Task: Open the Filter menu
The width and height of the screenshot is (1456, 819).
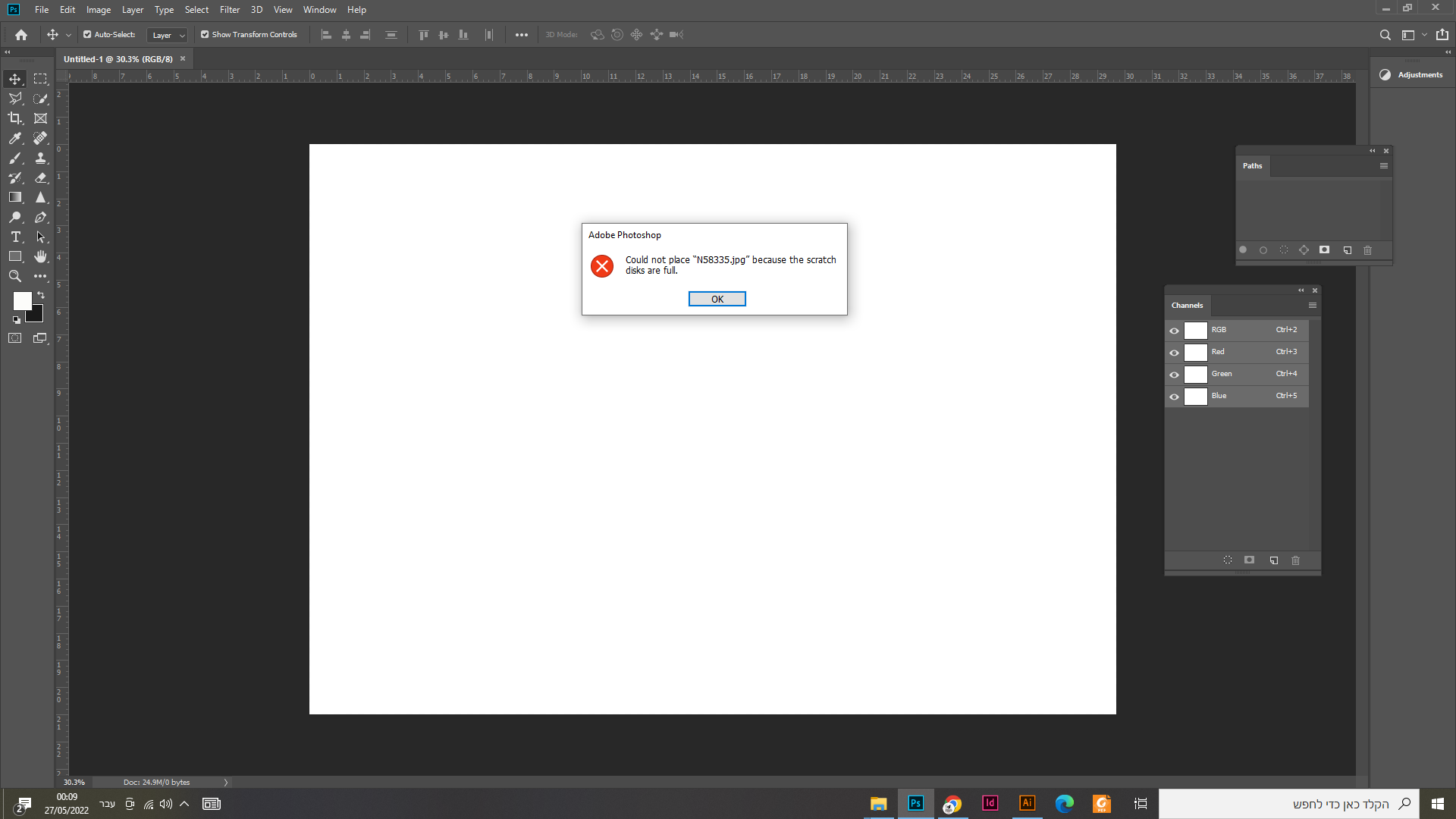Action: 229,10
